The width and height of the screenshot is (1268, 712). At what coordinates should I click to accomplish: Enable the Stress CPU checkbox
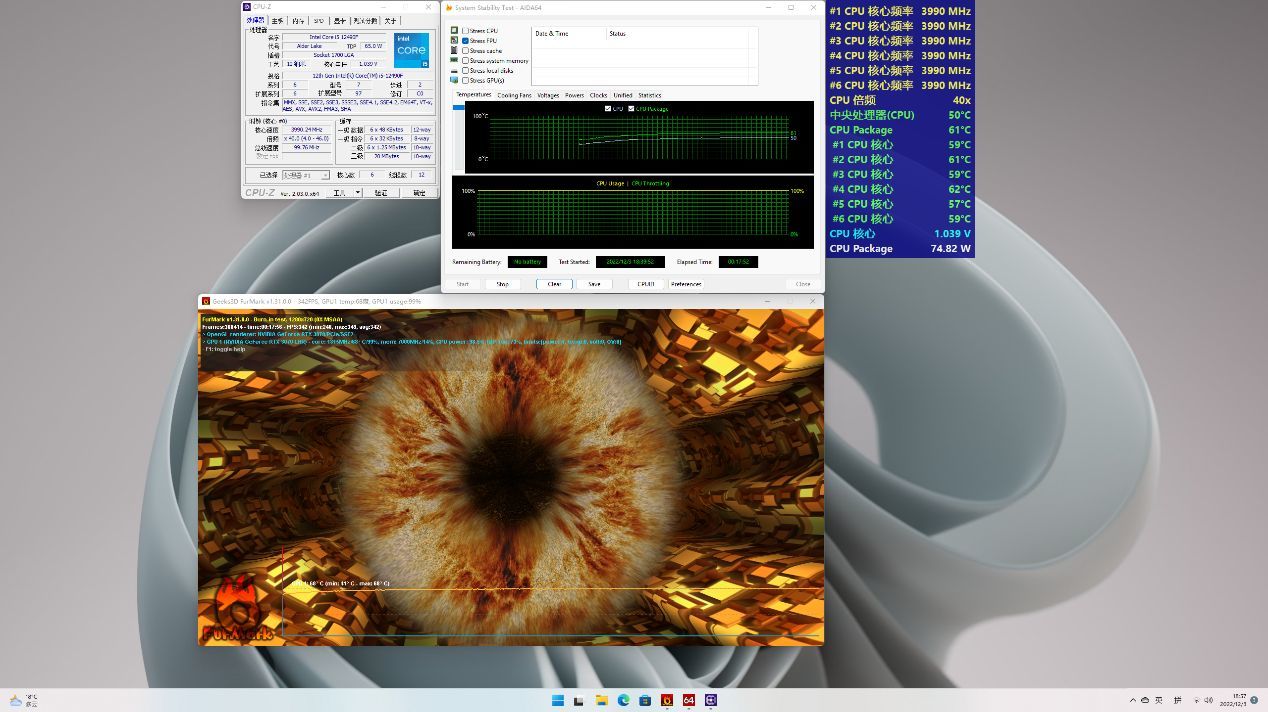pos(465,31)
